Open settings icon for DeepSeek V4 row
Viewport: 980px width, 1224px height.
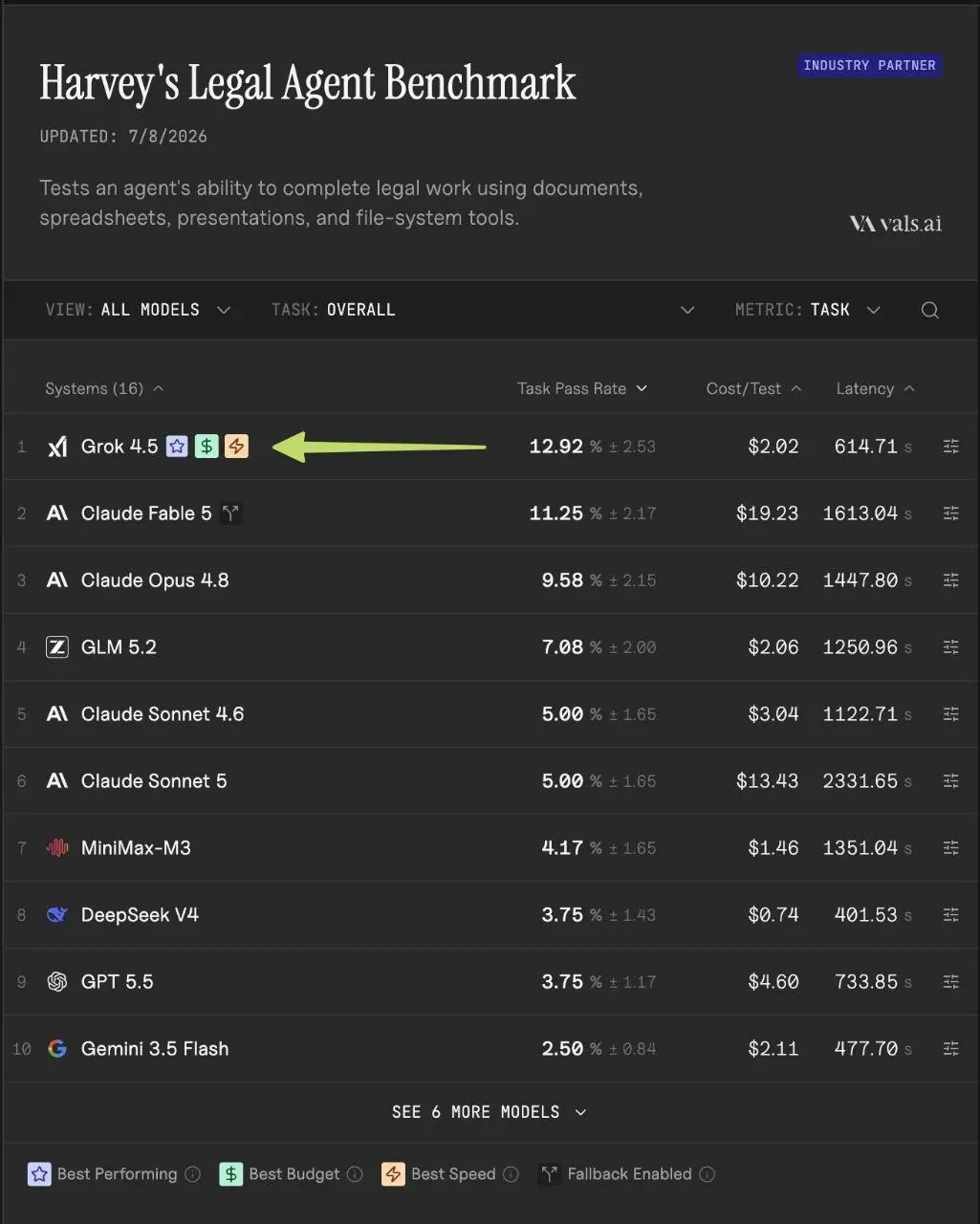click(x=950, y=915)
